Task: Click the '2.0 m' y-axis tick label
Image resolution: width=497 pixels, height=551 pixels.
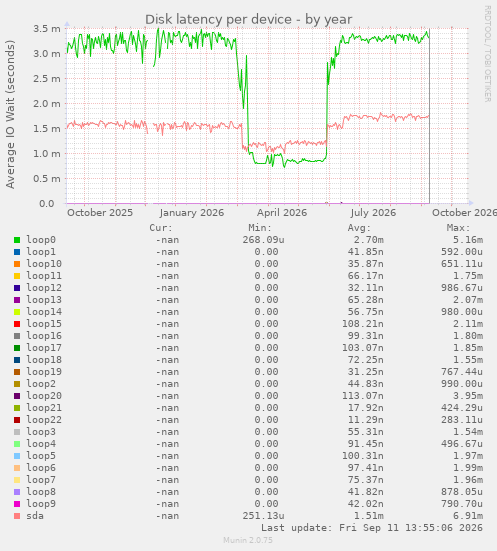Action: 47,104
